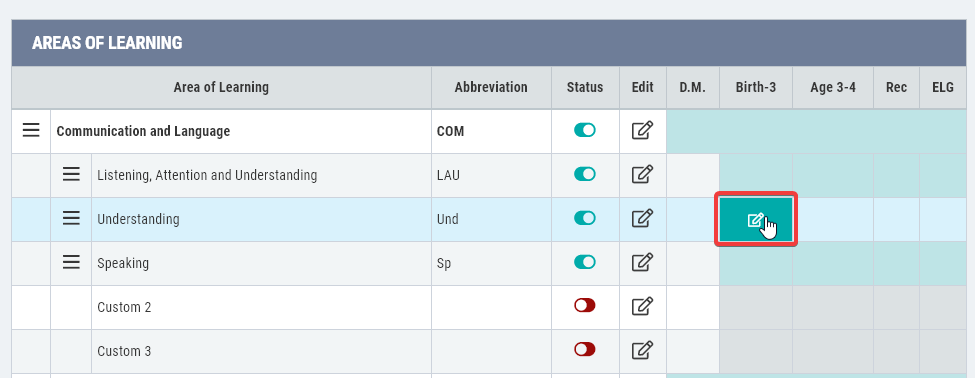This screenshot has height=378, width=975.
Task: Click reorder handle for Understanding row
Action: 72,218
